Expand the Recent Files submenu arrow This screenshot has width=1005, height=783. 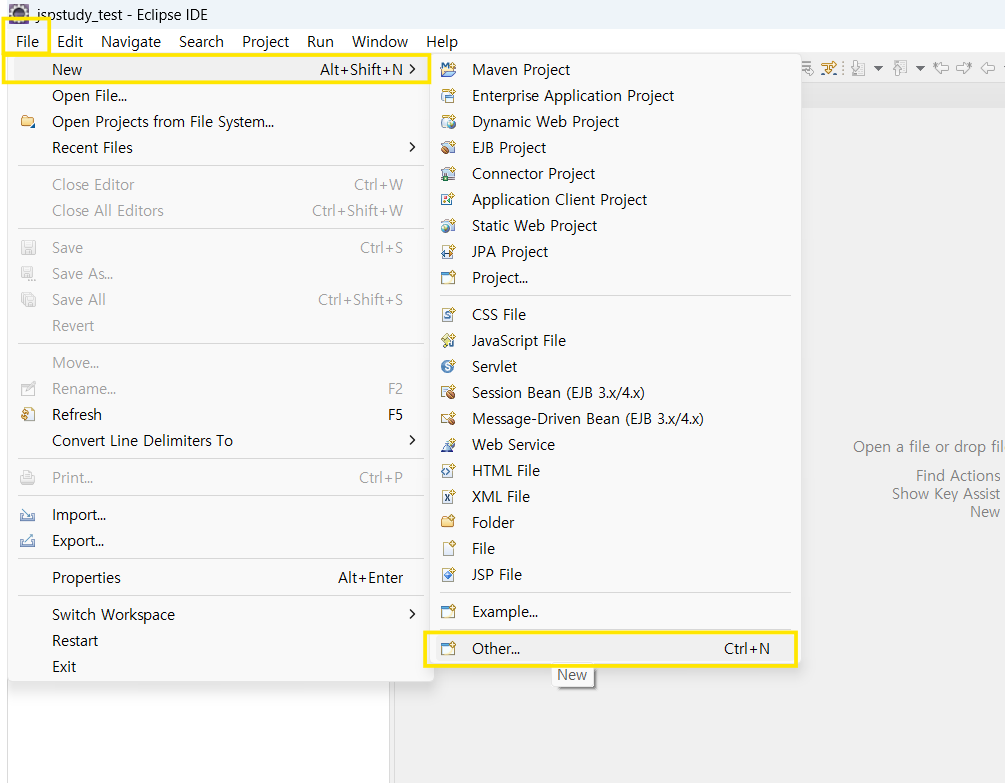(412, 147)
